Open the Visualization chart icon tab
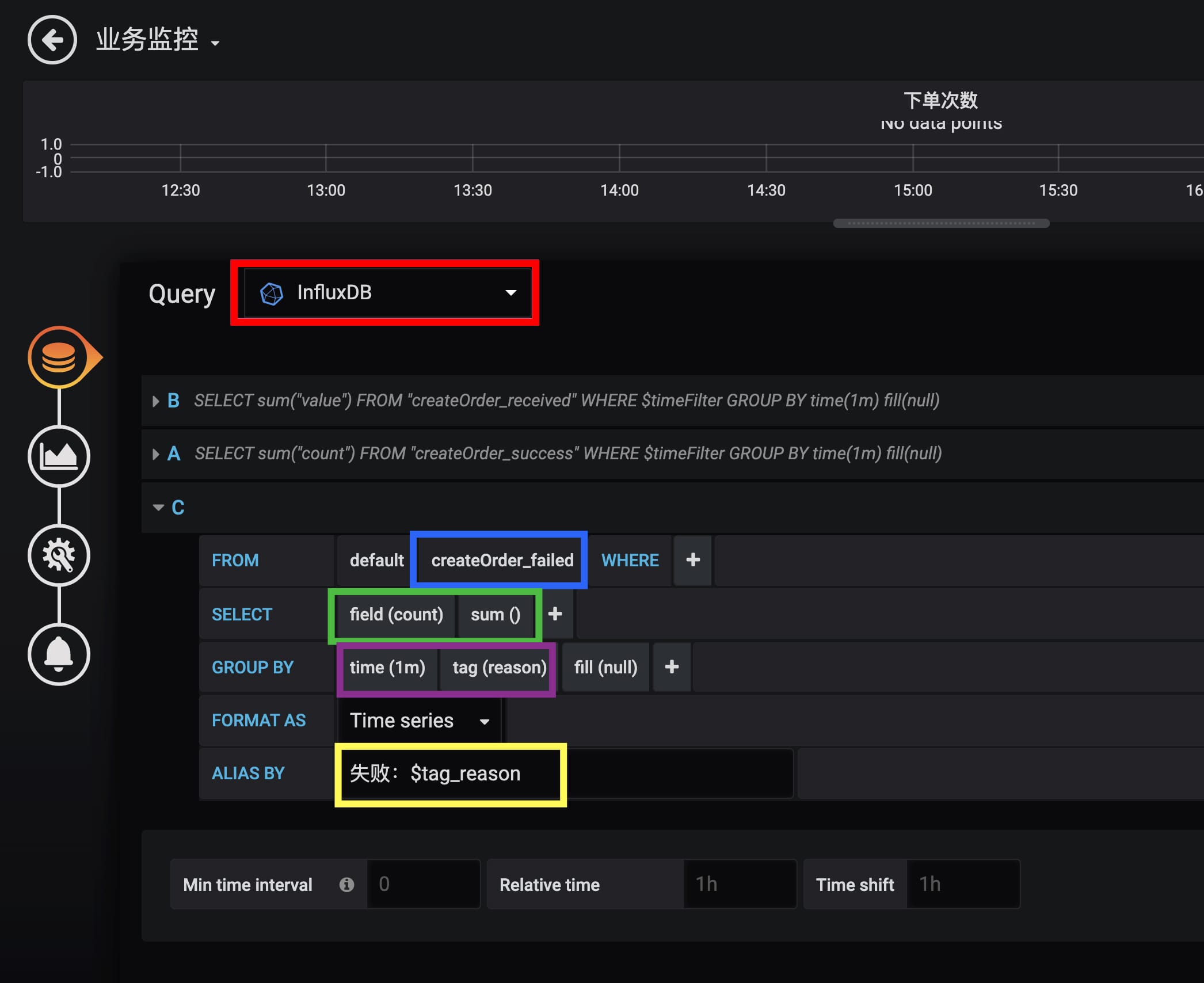This screenshot has width=1204, height=983. click(x=59, y=456)
